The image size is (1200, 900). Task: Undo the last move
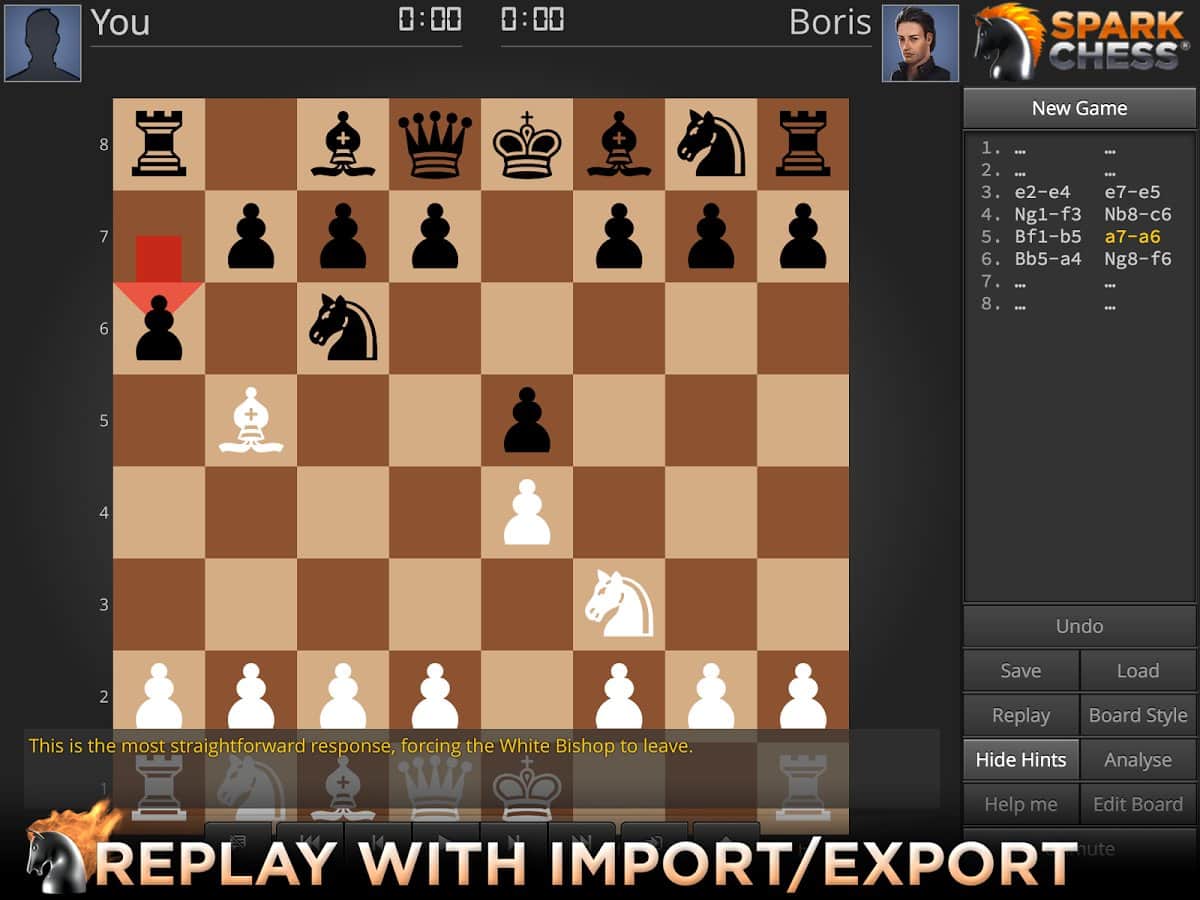click(x=1079, y=626)
